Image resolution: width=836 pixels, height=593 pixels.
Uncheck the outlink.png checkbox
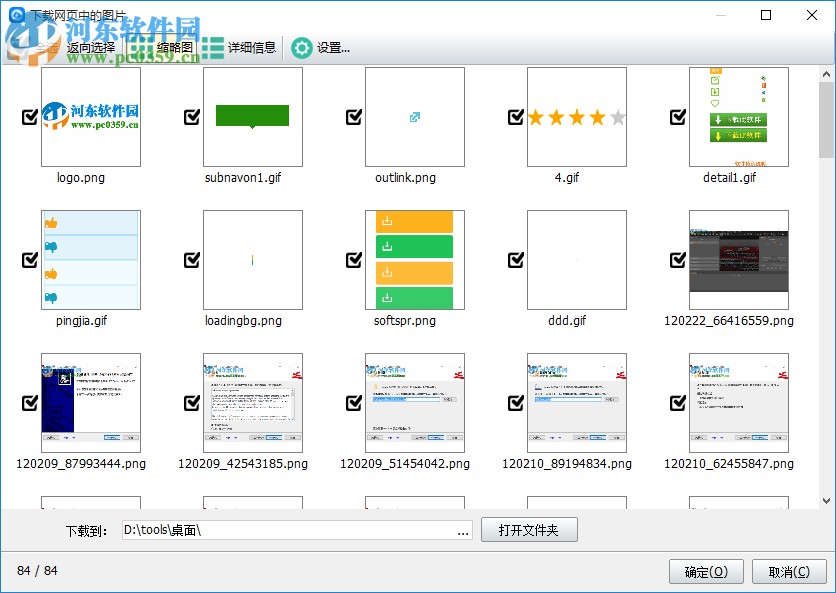tap(354, 117)
